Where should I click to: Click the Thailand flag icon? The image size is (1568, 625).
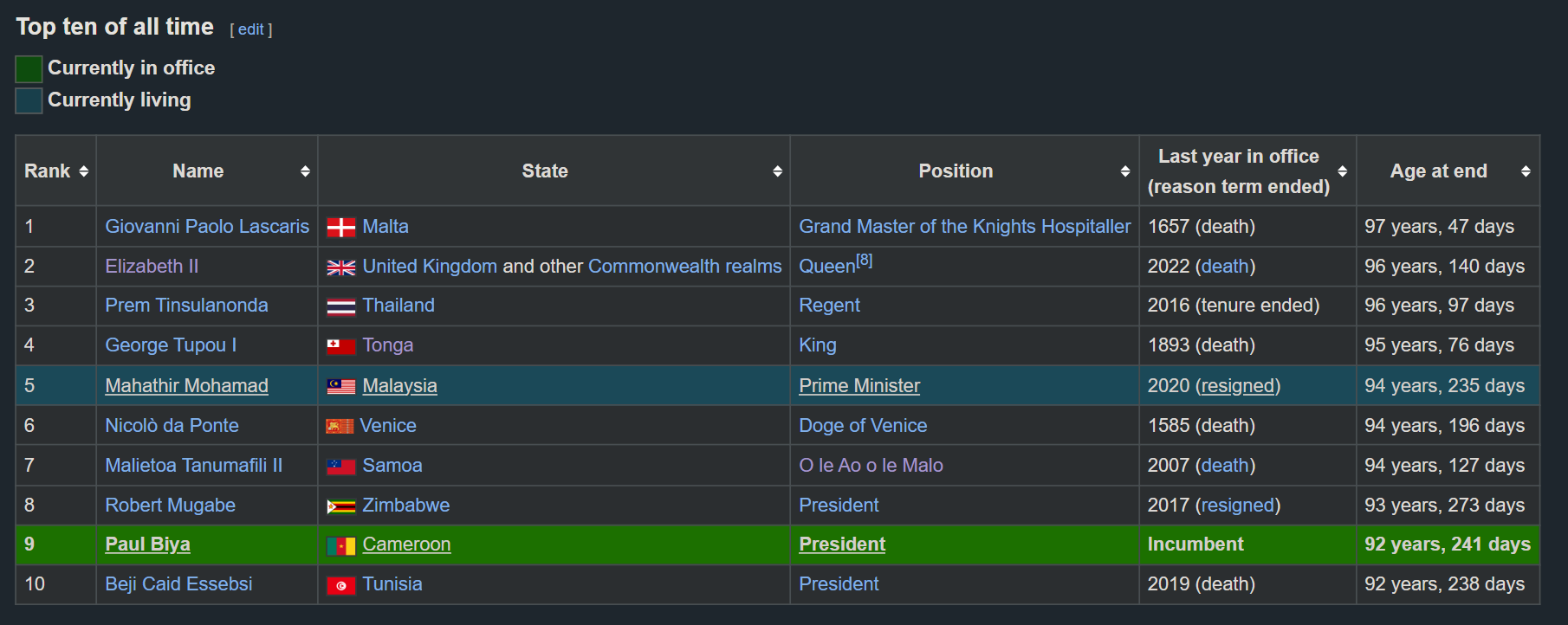[x=340, y=306]
